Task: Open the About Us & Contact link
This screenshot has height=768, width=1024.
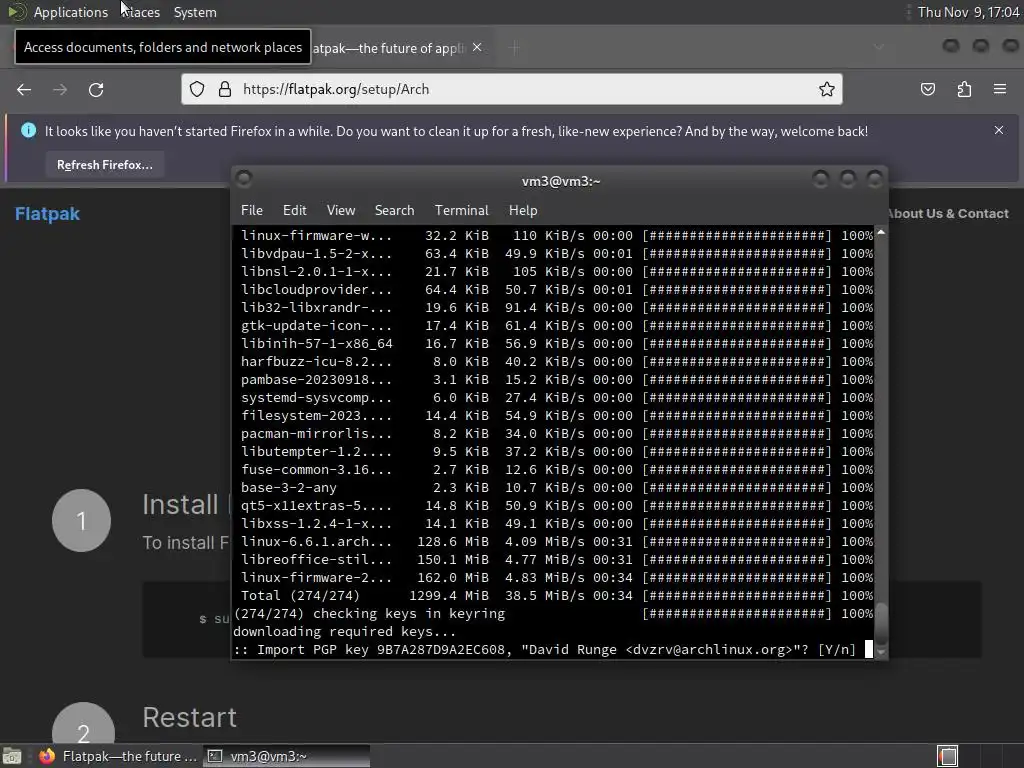Action: pyautogui.click(x=948, y=214)
